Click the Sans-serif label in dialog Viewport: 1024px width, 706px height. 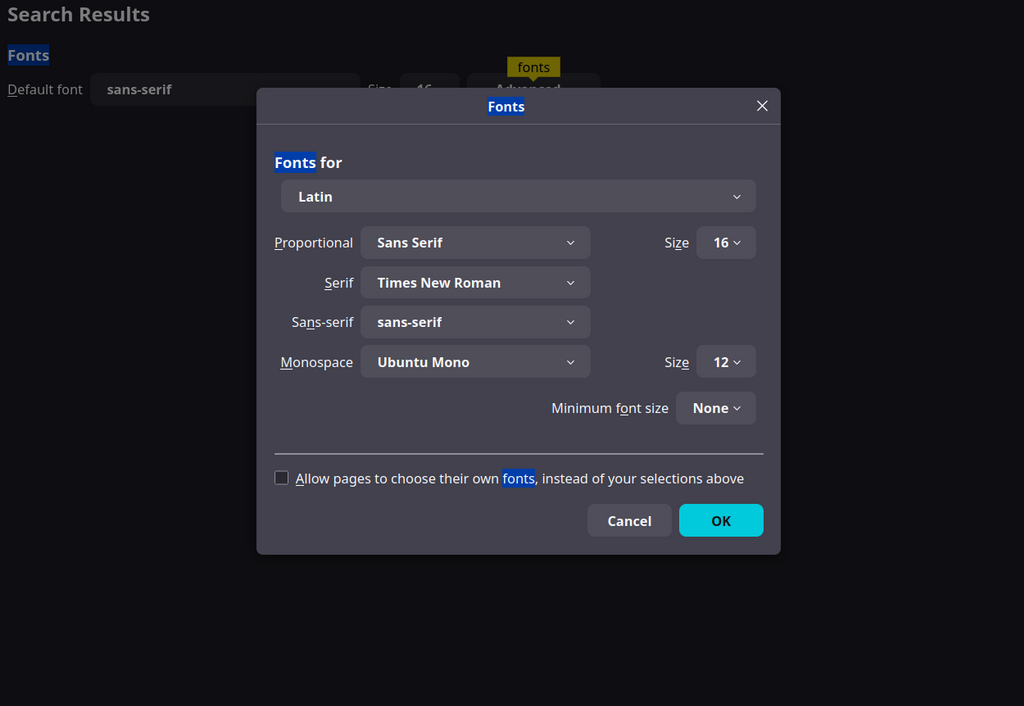(x=323, y=323)
